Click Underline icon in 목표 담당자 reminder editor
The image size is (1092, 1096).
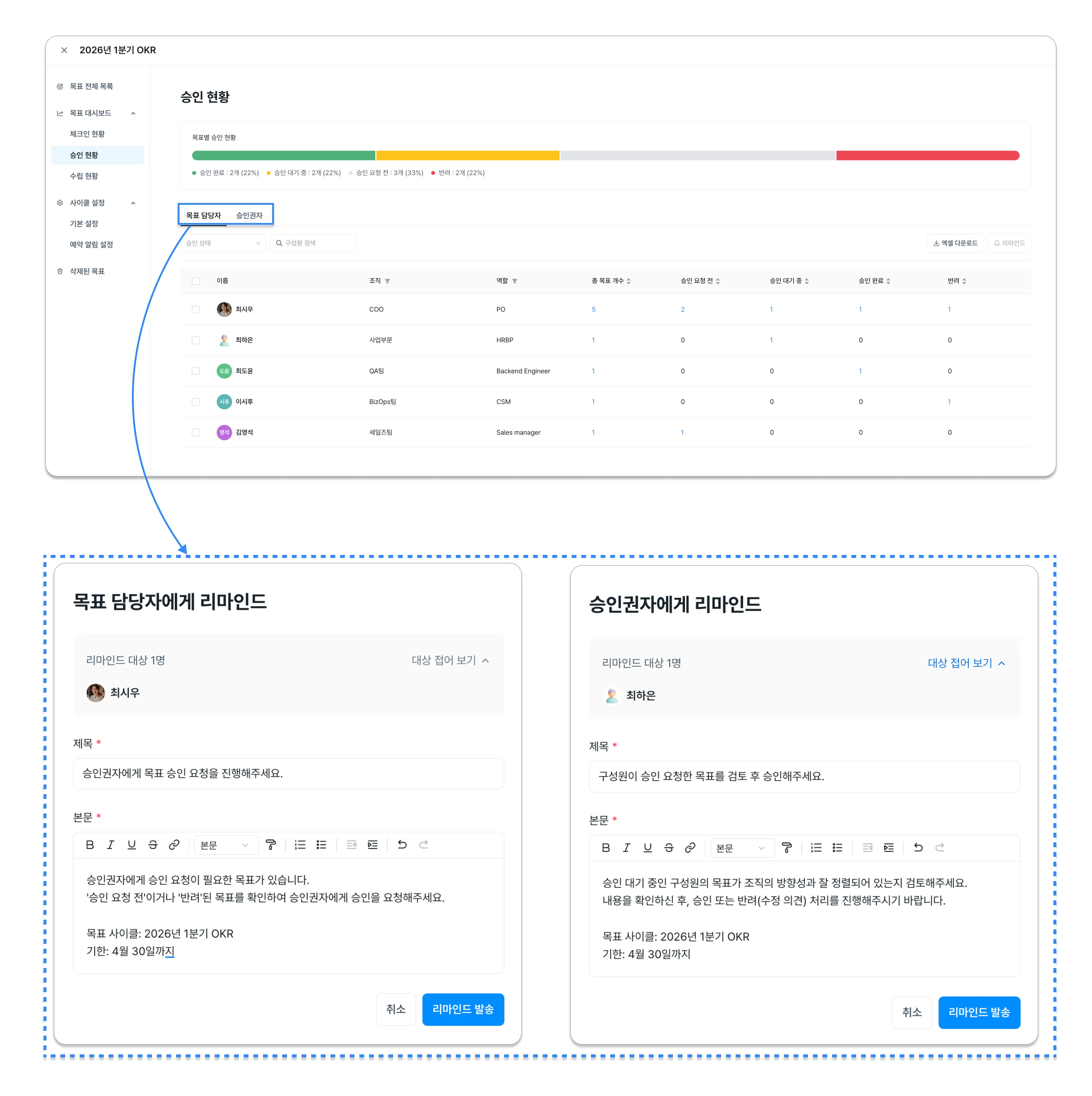pos(132,845)
